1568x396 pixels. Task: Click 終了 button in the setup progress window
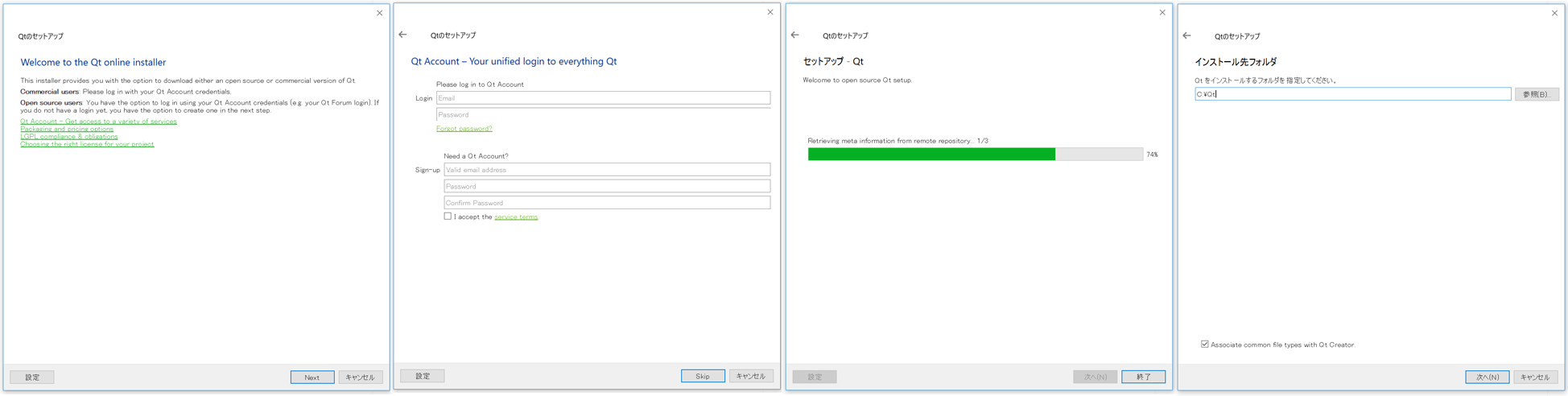1143,377
